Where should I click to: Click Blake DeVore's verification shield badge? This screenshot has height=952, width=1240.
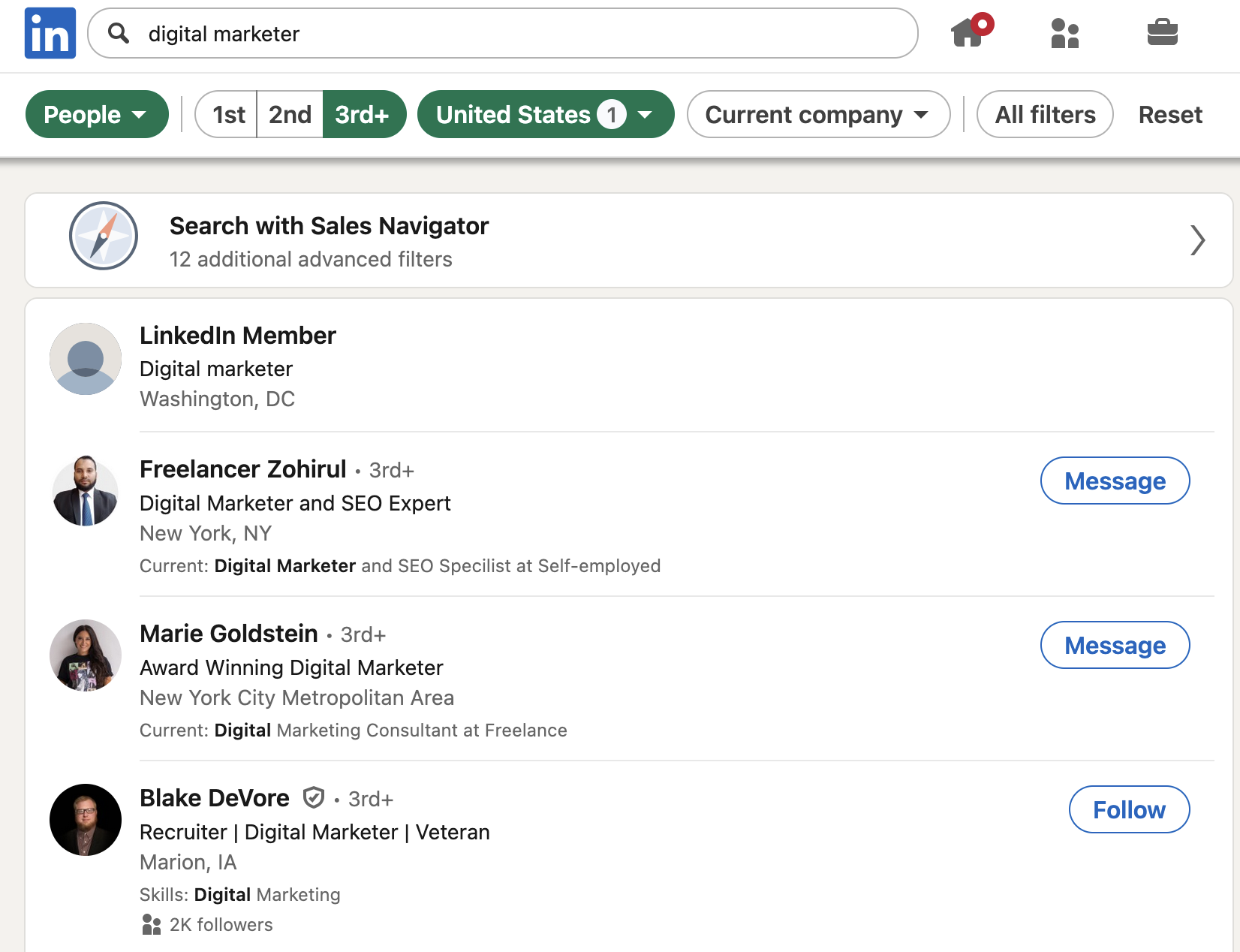(314, 797)
